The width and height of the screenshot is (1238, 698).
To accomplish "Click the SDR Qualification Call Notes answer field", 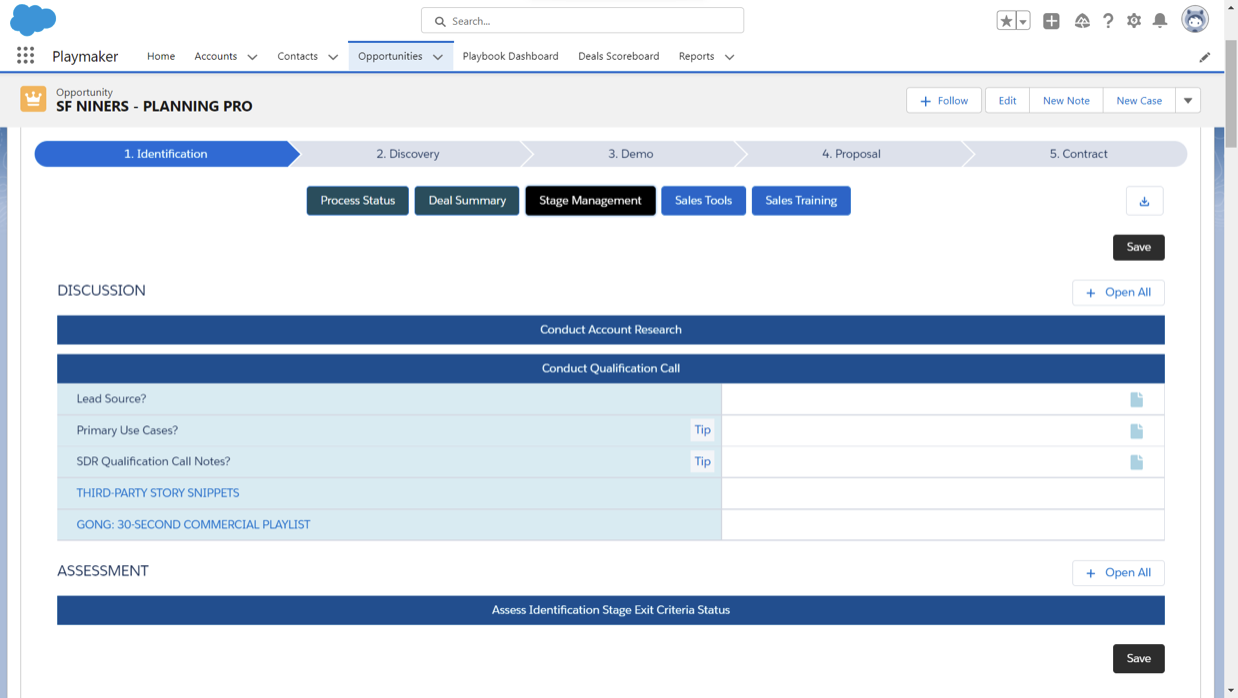I will coord(942,462).
